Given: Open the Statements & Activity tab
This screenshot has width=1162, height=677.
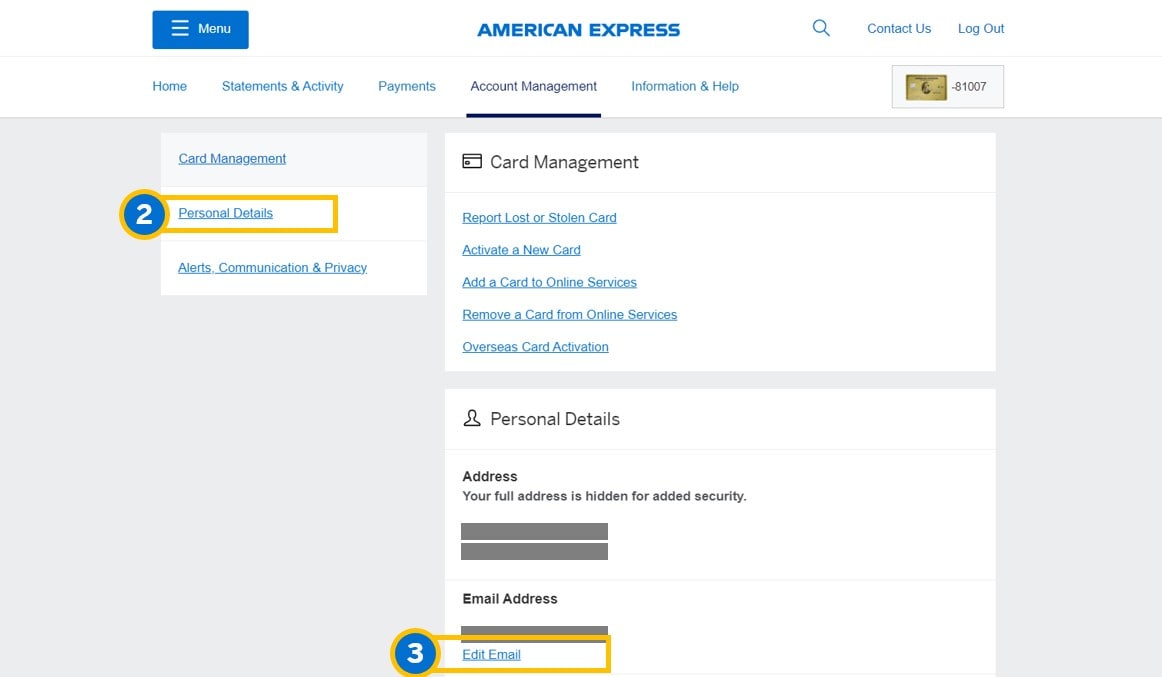Looking at the screenshot, I should pyautogui.click(x=282, y=86).
